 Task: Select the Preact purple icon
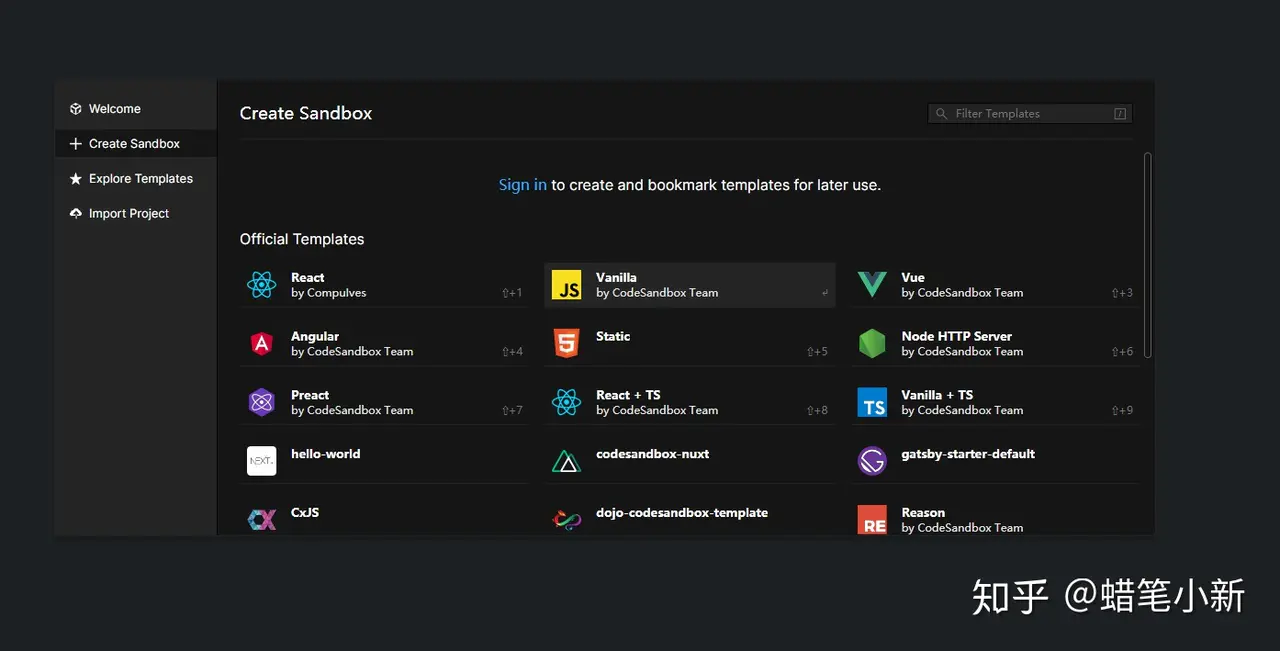pyautogui.click(x=261, y=402)
